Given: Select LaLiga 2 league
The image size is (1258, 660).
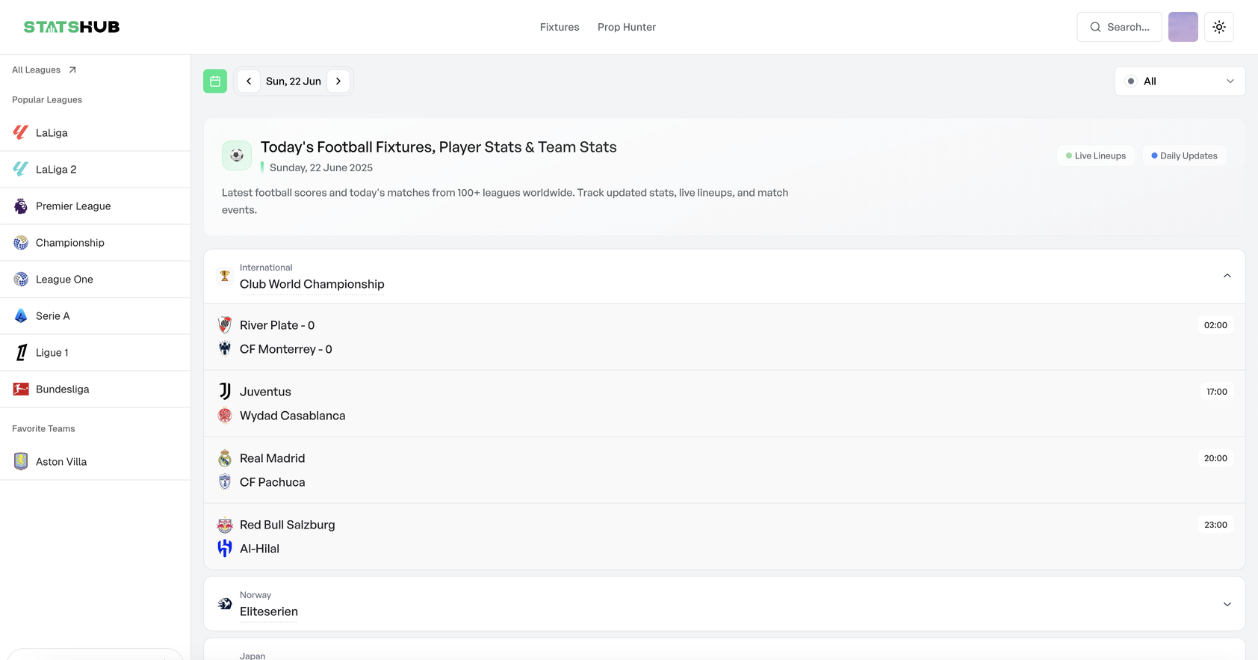Looking at the screenshot, I should pos(56,169).
